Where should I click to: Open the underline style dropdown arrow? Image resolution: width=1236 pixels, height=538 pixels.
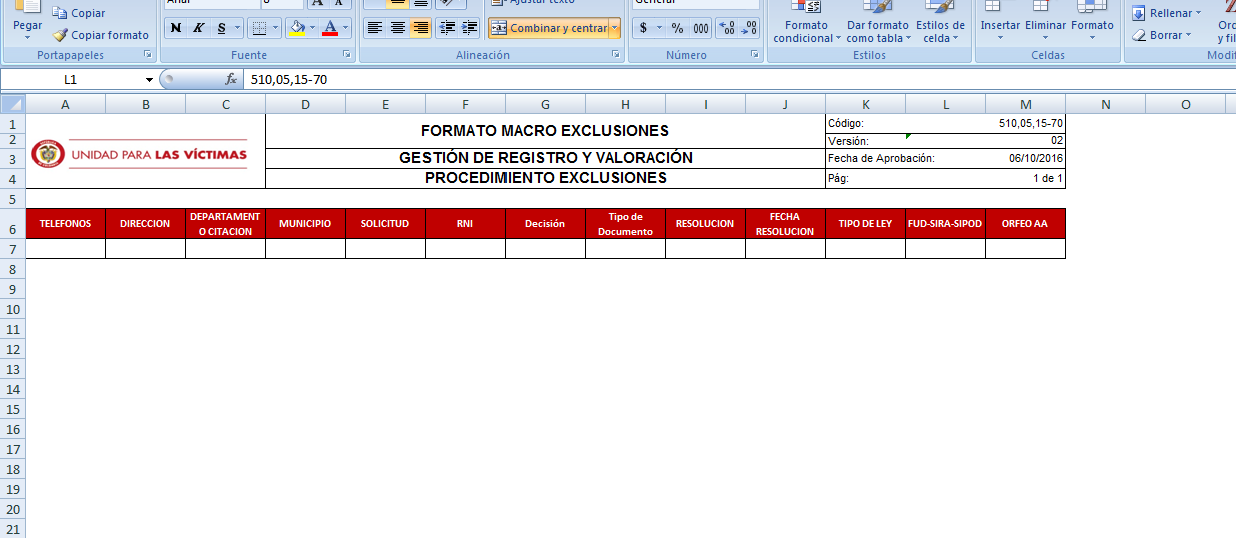[238, 28]
